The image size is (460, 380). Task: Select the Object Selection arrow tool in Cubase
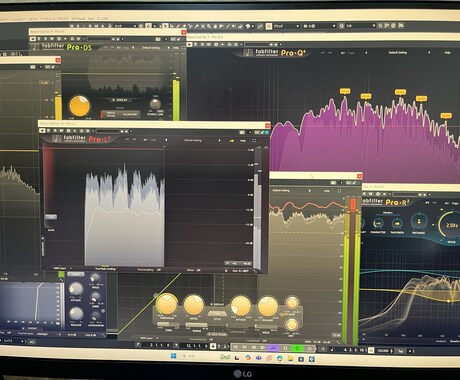[165, 26]
